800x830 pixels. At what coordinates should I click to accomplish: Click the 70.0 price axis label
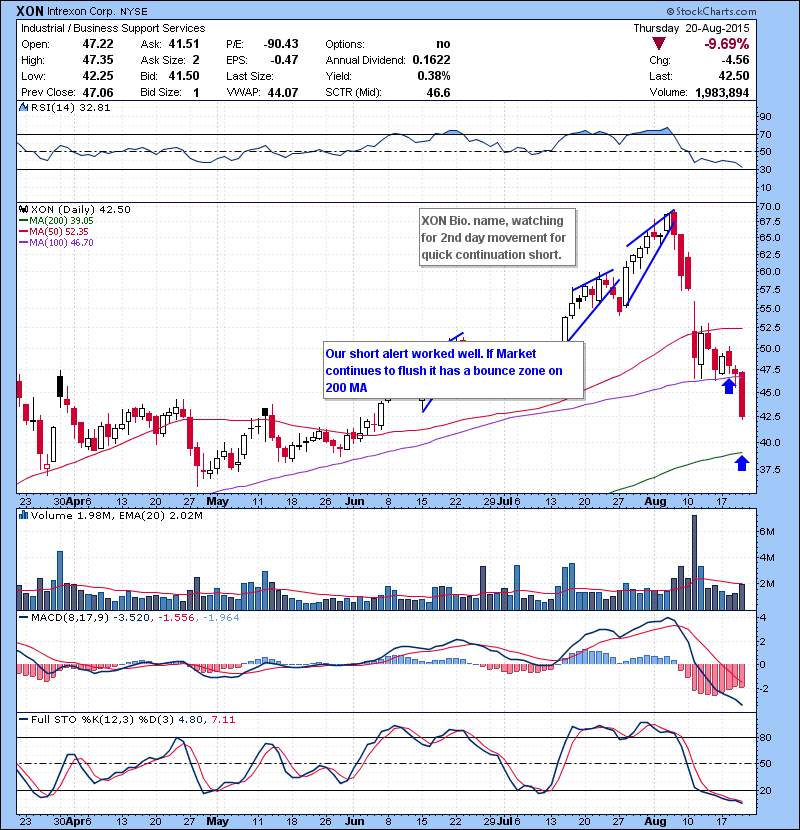tap(770, 206)
